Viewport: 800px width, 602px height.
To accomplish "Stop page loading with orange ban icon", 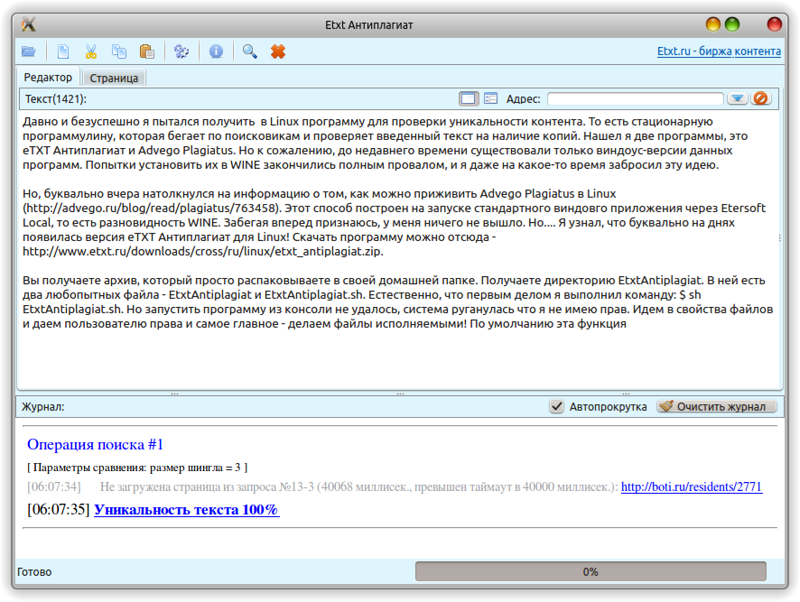I will tap(760, 98).
